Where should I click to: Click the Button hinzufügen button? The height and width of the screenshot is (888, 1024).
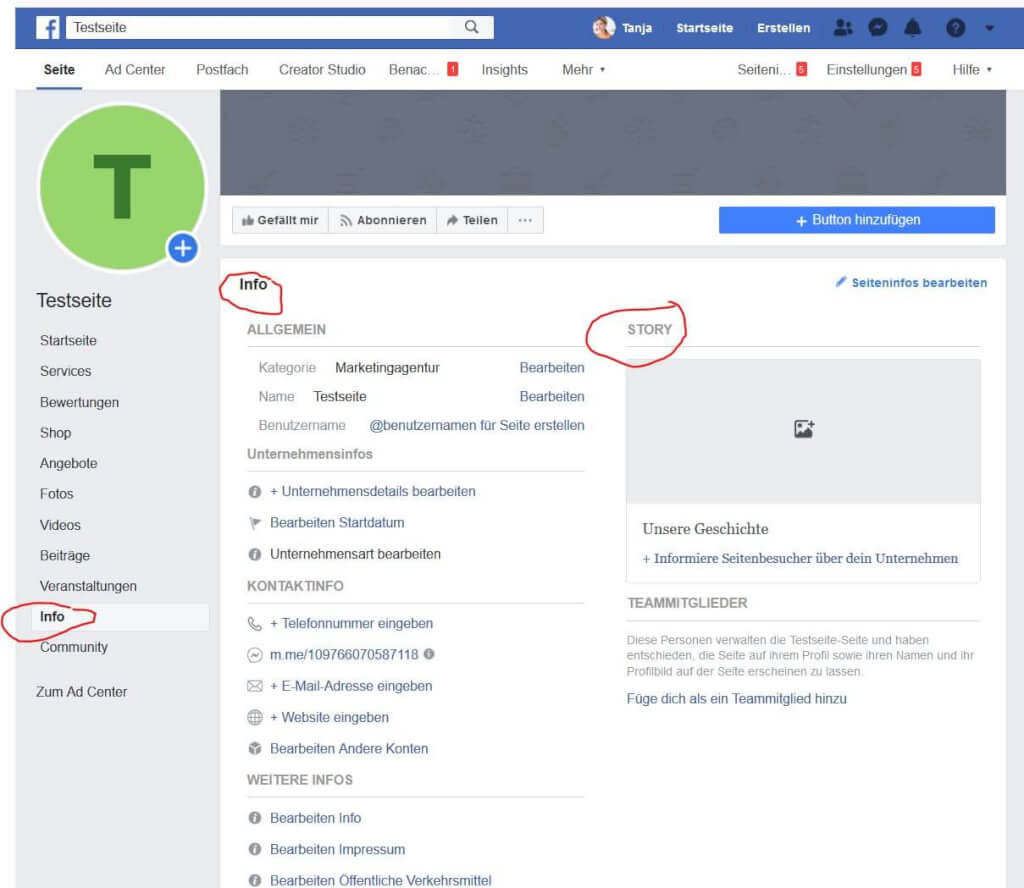pos(856,220)
